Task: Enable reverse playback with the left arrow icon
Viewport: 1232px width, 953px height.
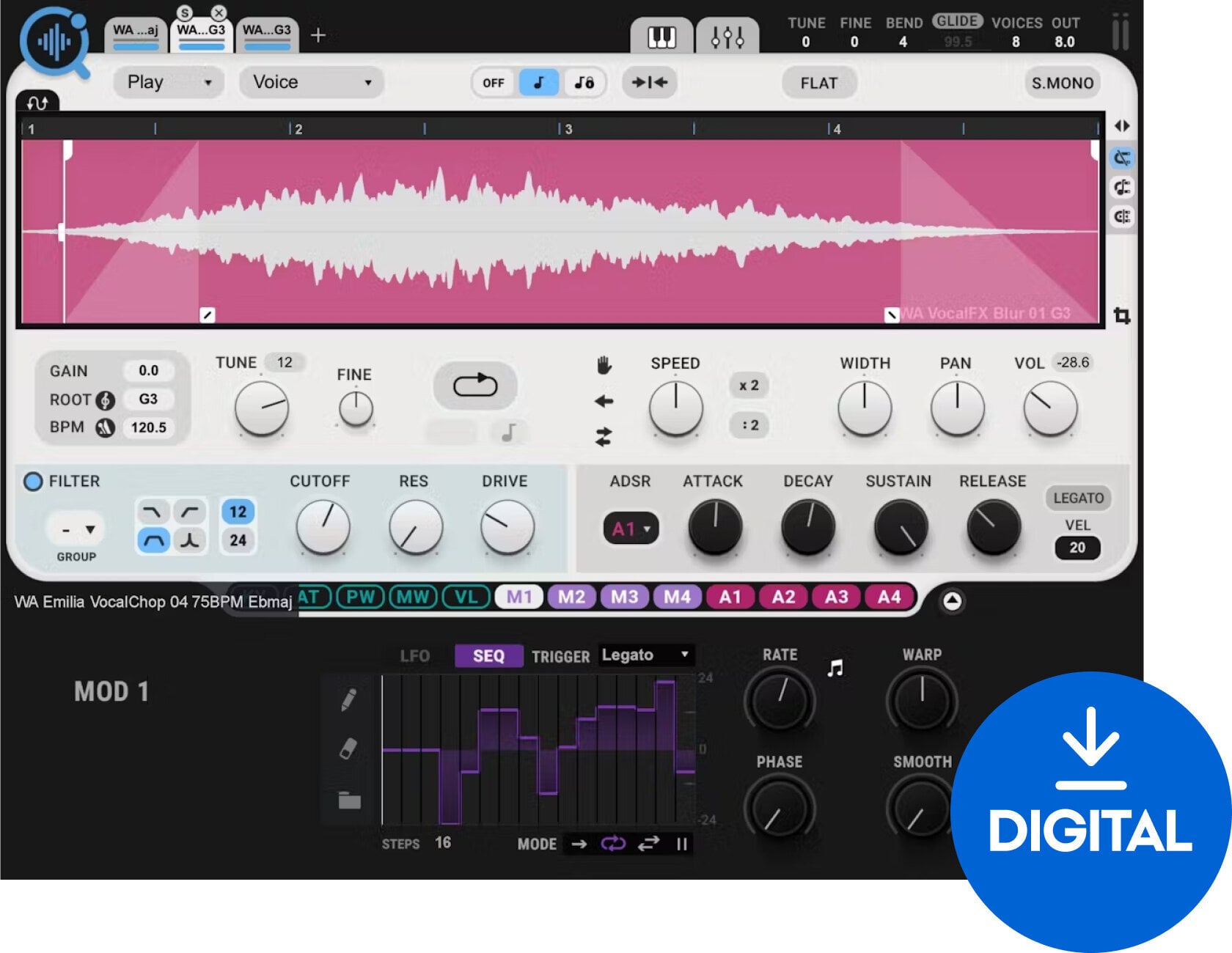Action: 601,401
